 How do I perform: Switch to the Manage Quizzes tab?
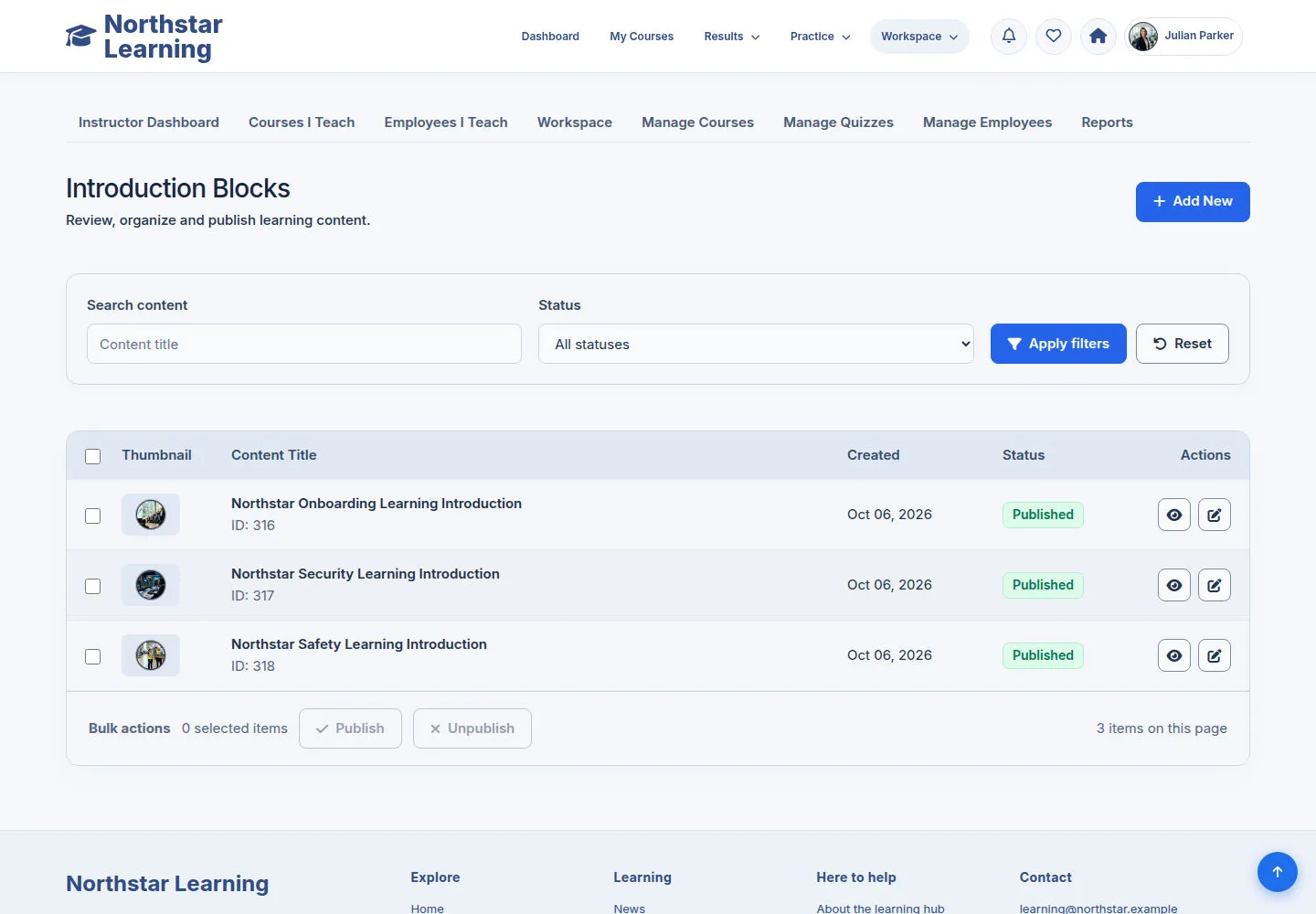(x=838, y=122)
